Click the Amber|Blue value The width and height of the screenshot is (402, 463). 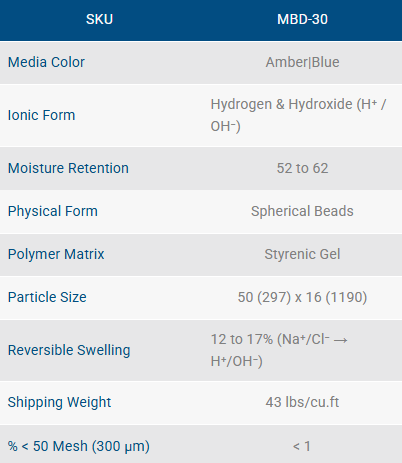[x=302, y=62]
